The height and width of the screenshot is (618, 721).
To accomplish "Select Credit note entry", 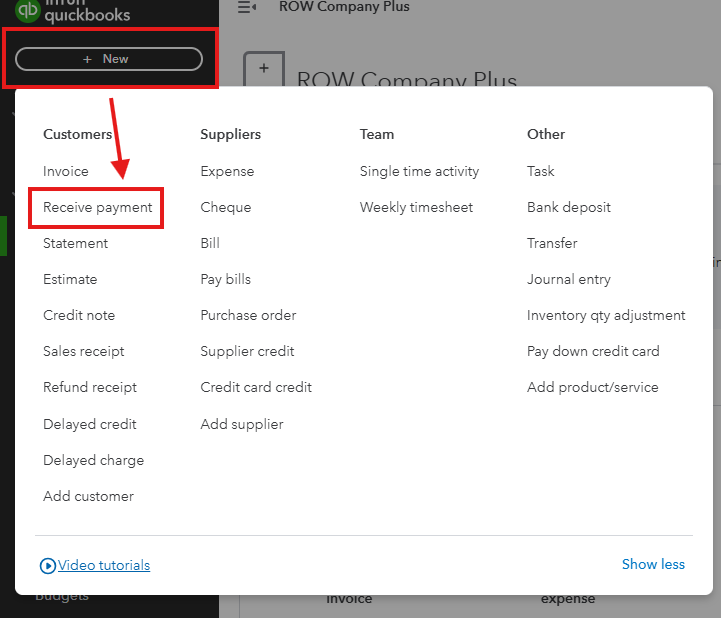I will click(x=79, y=315).
